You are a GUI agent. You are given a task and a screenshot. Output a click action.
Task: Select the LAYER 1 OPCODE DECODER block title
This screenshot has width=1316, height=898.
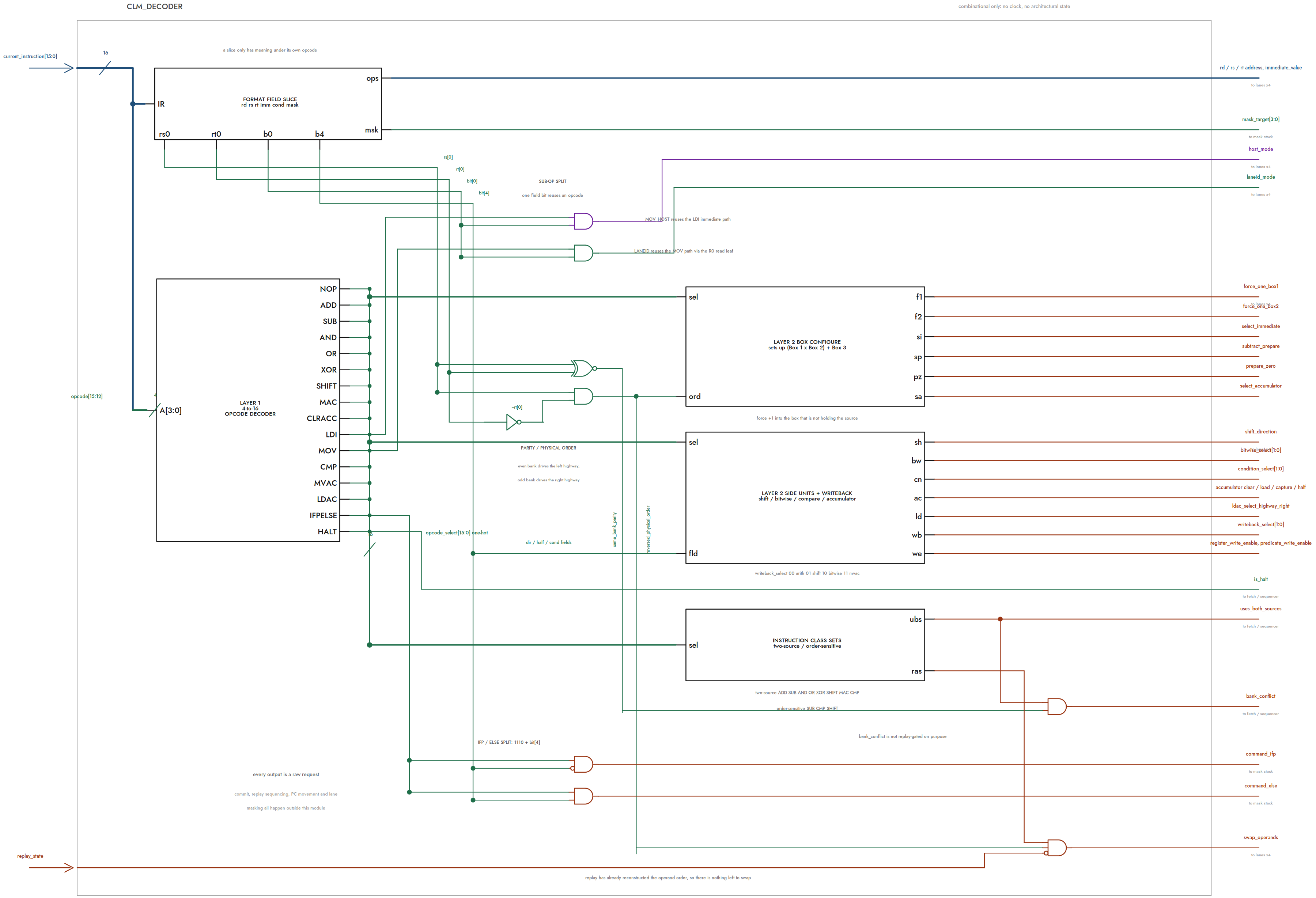pos(250,408)
